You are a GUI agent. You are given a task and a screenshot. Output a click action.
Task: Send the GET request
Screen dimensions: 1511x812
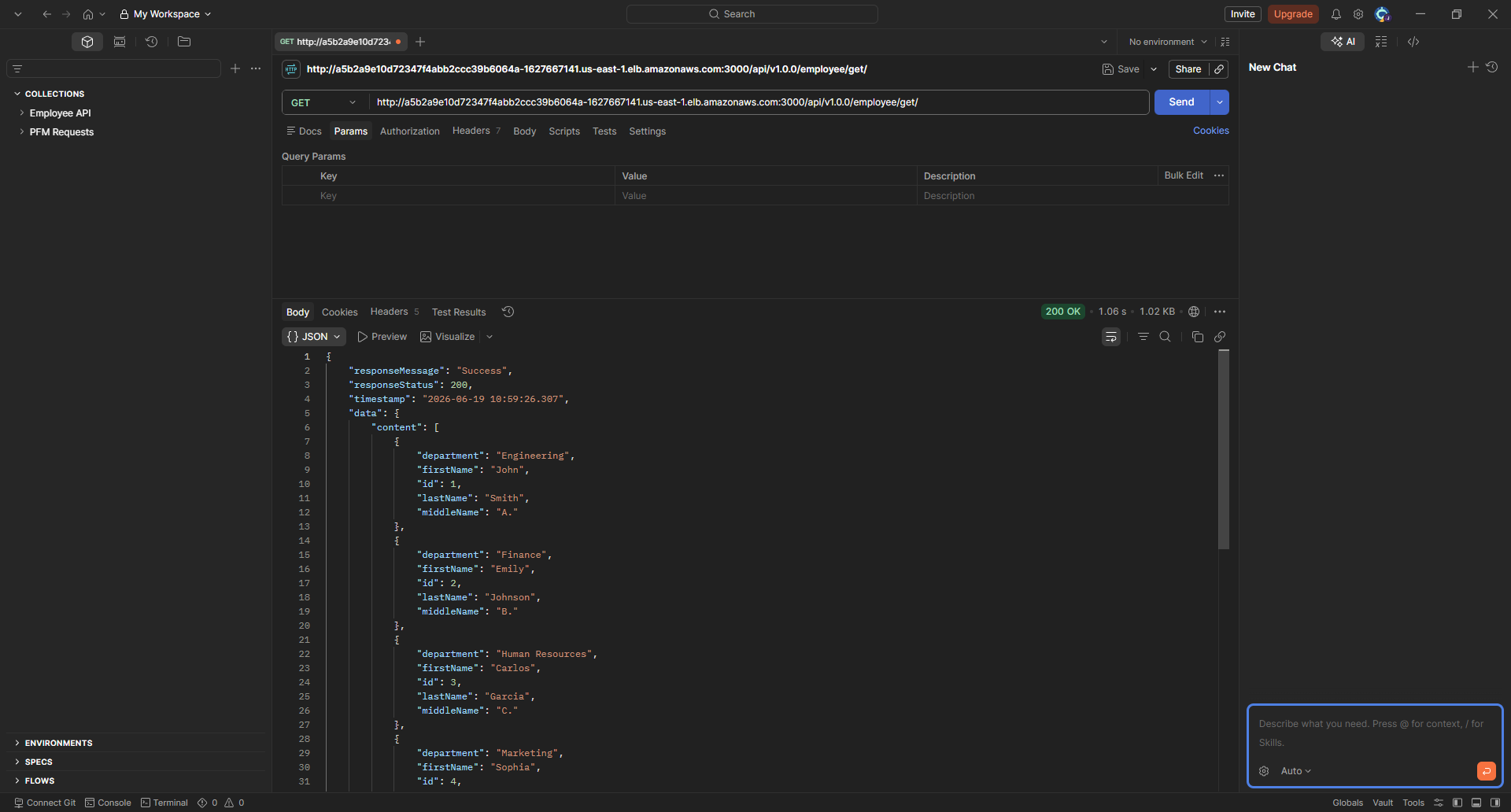pyautogui.click(x=1181, y=102)
